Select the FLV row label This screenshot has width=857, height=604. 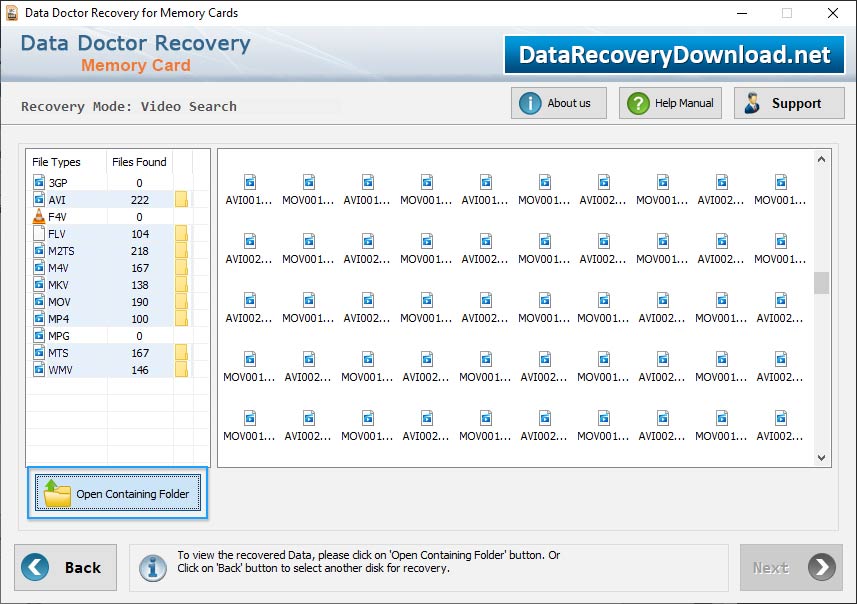57,234
